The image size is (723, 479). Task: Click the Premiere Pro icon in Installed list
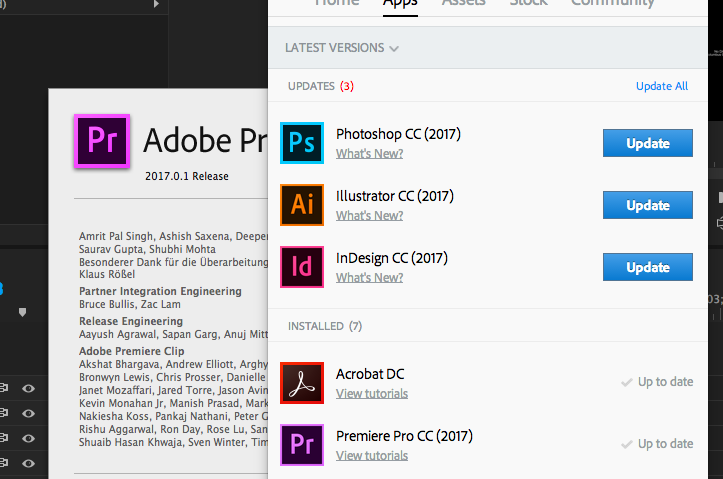pos(302,445)
